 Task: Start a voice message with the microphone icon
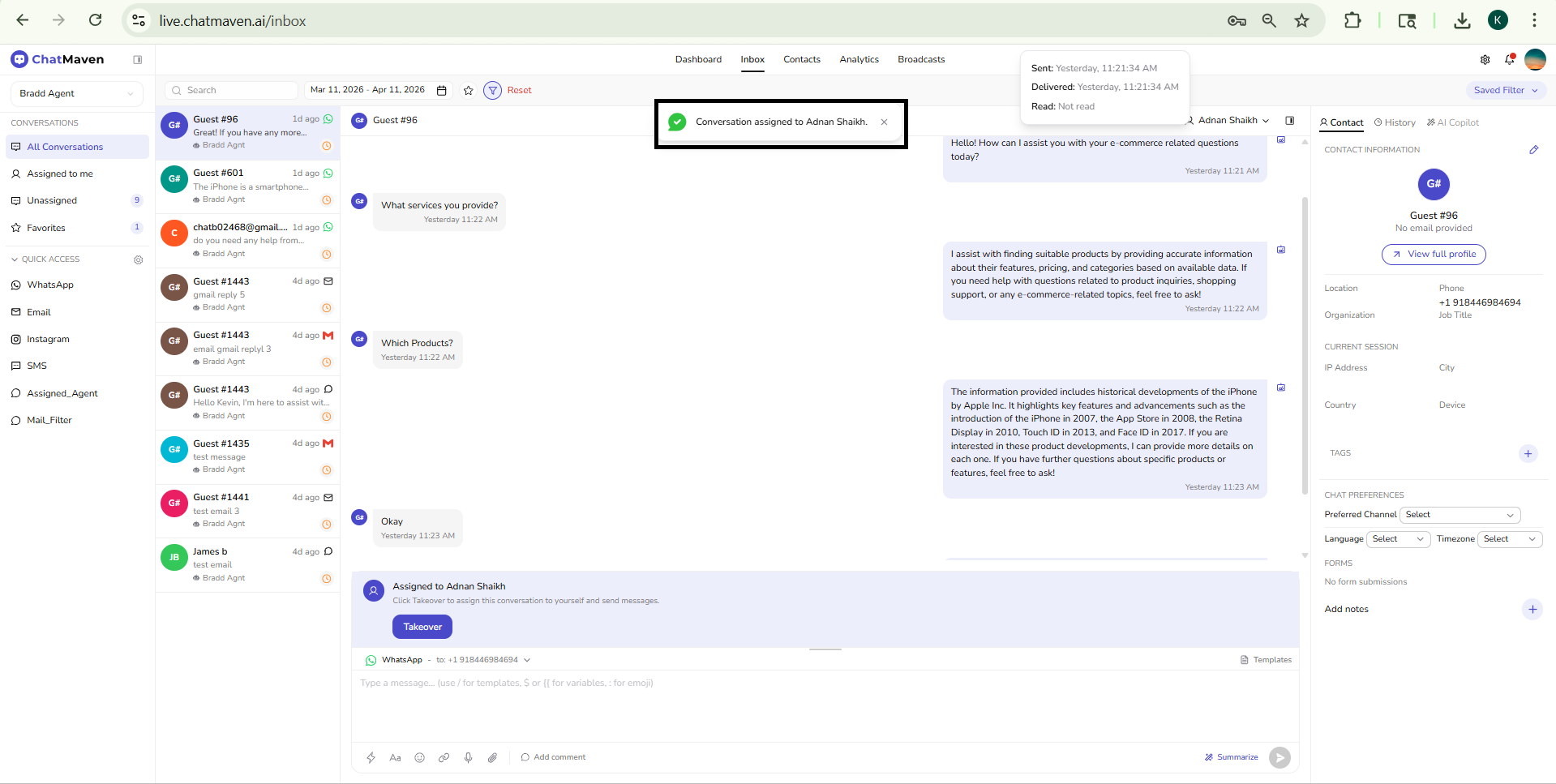point(469,757)
